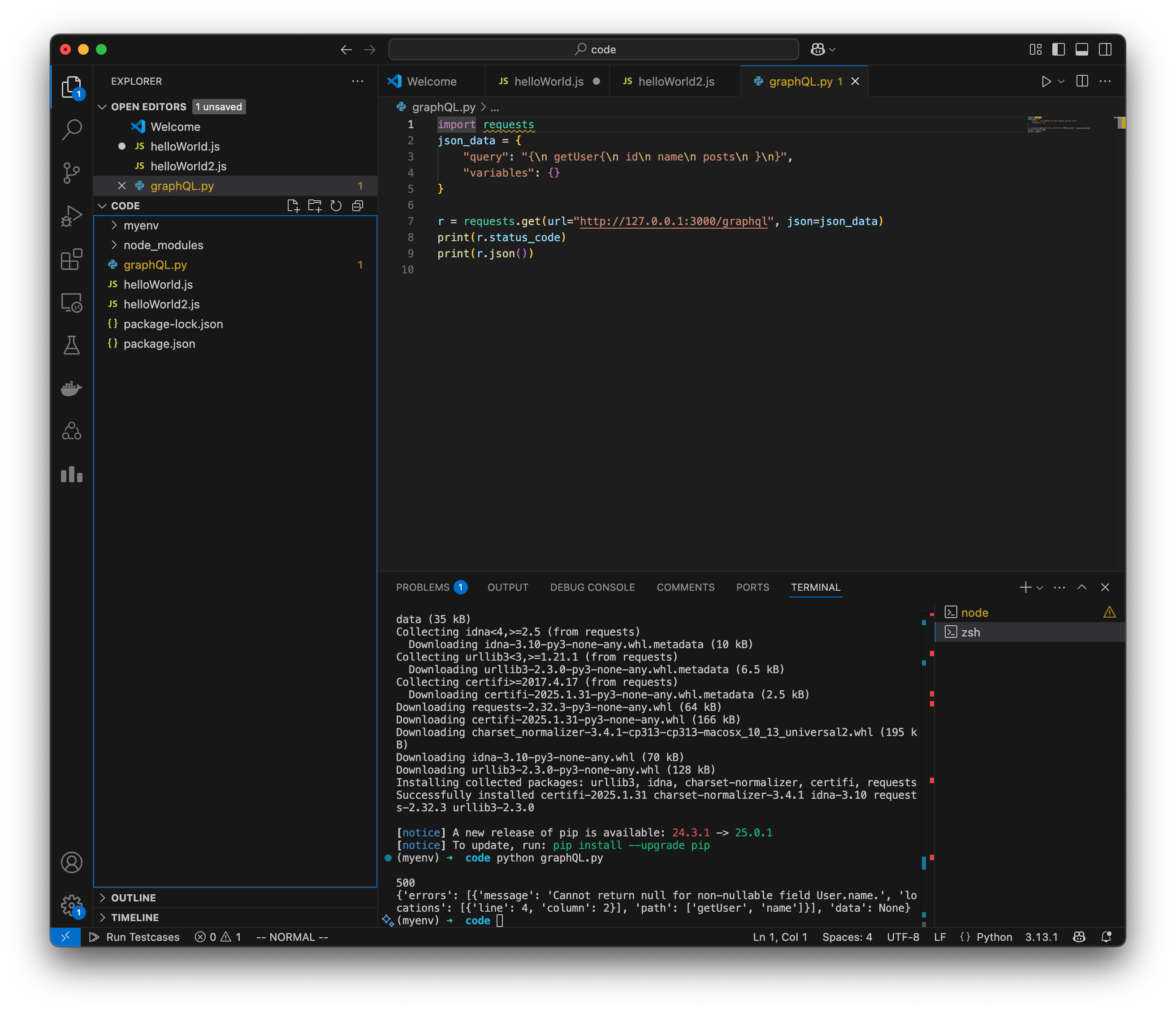Collapse the OPEN EDITORS section
Image resolution: width=1176 pixels, height=1013 pixels.
[103, 106]
